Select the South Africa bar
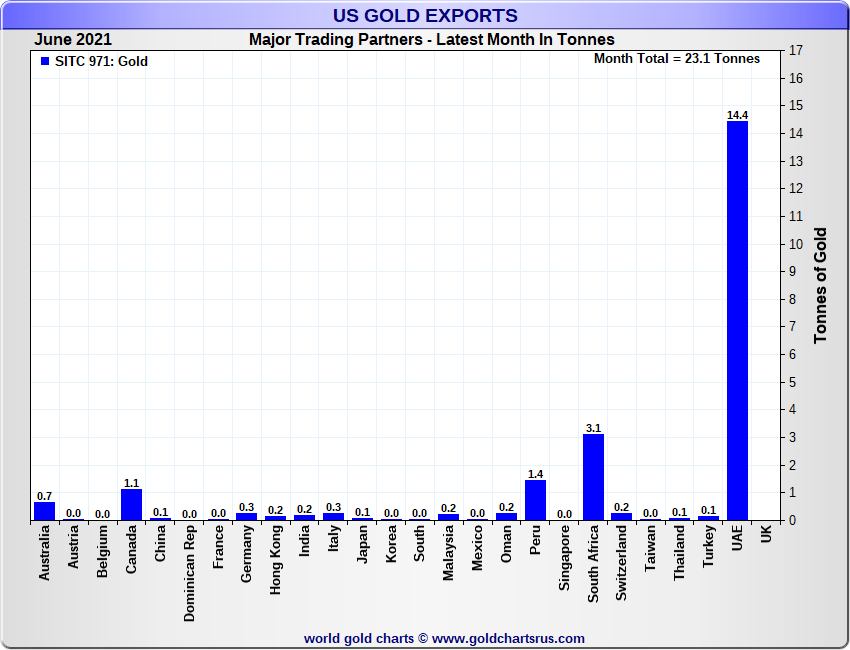This screenshot has width=850, height=650. pos(593,477)
